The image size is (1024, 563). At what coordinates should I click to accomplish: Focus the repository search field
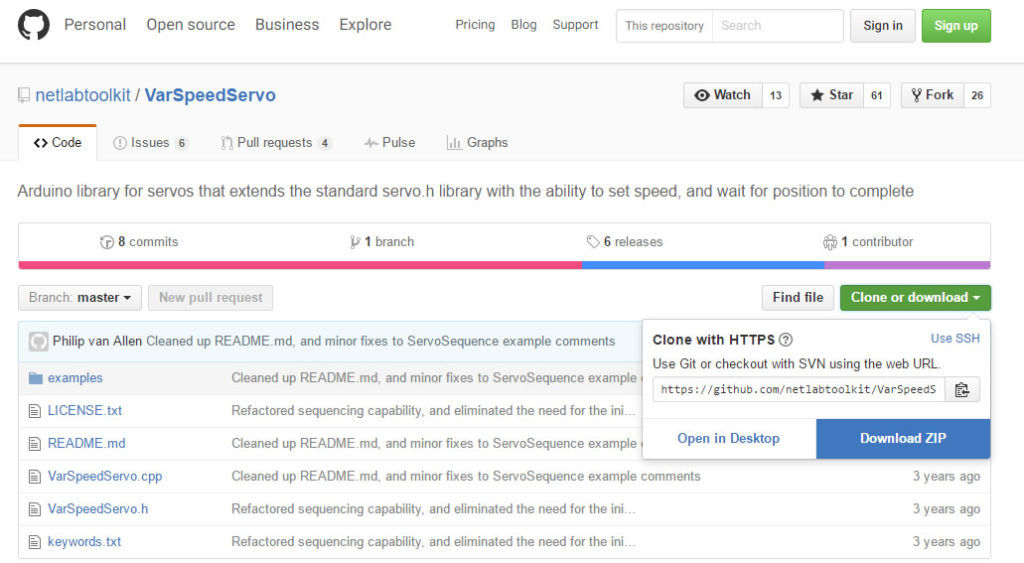click(778, 26)
